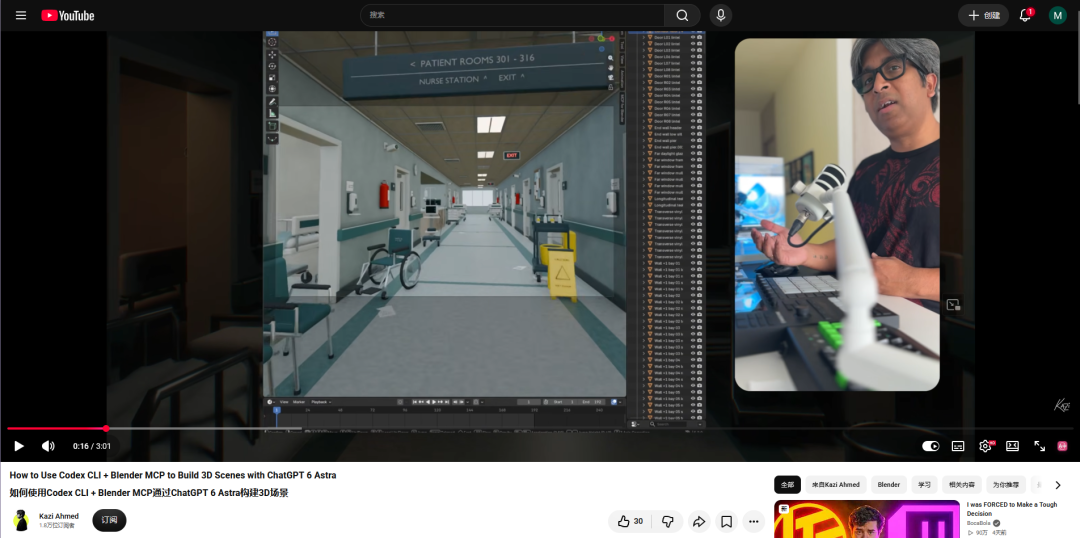Play the paused video

click(19, 446)
